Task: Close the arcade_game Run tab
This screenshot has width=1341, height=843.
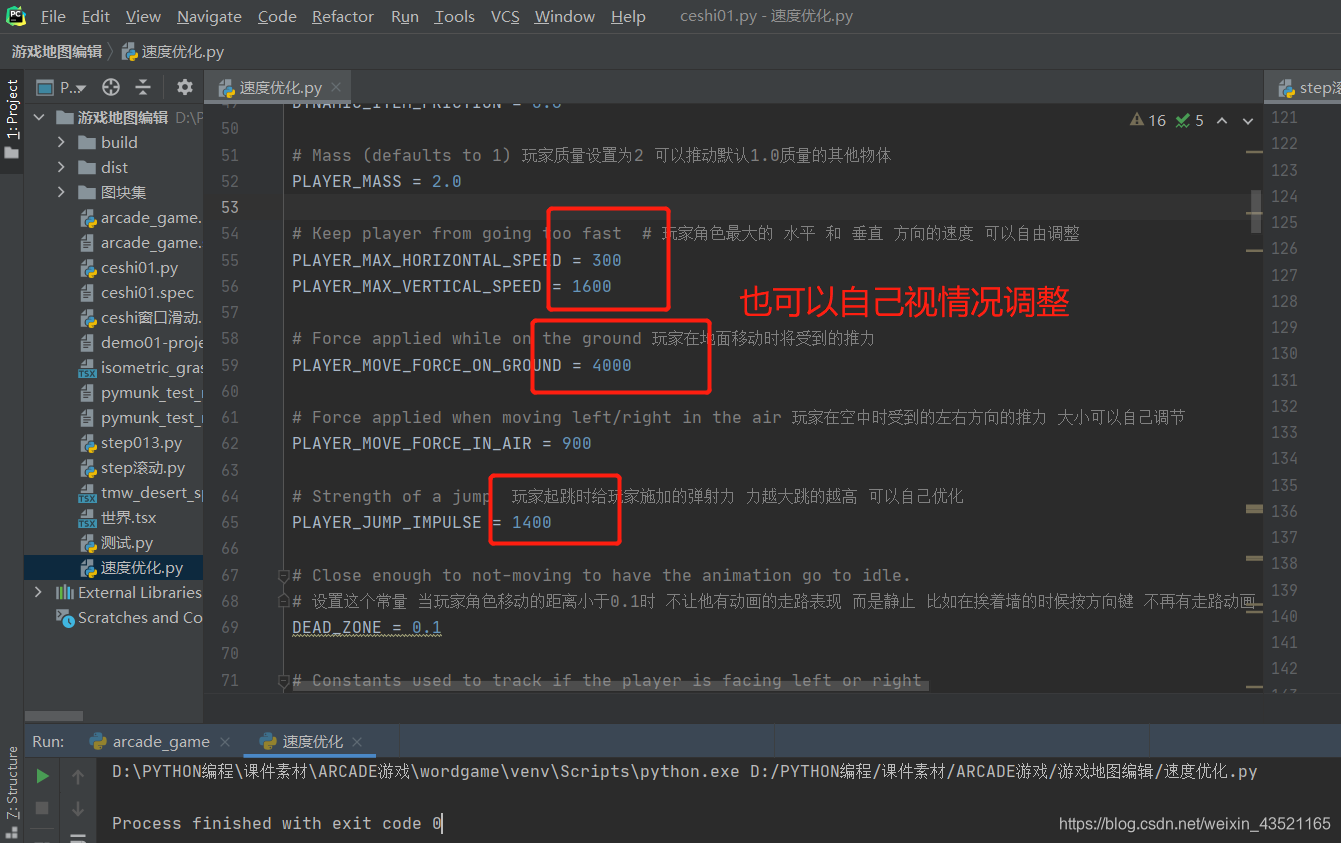Action: [x=225, y=742]
